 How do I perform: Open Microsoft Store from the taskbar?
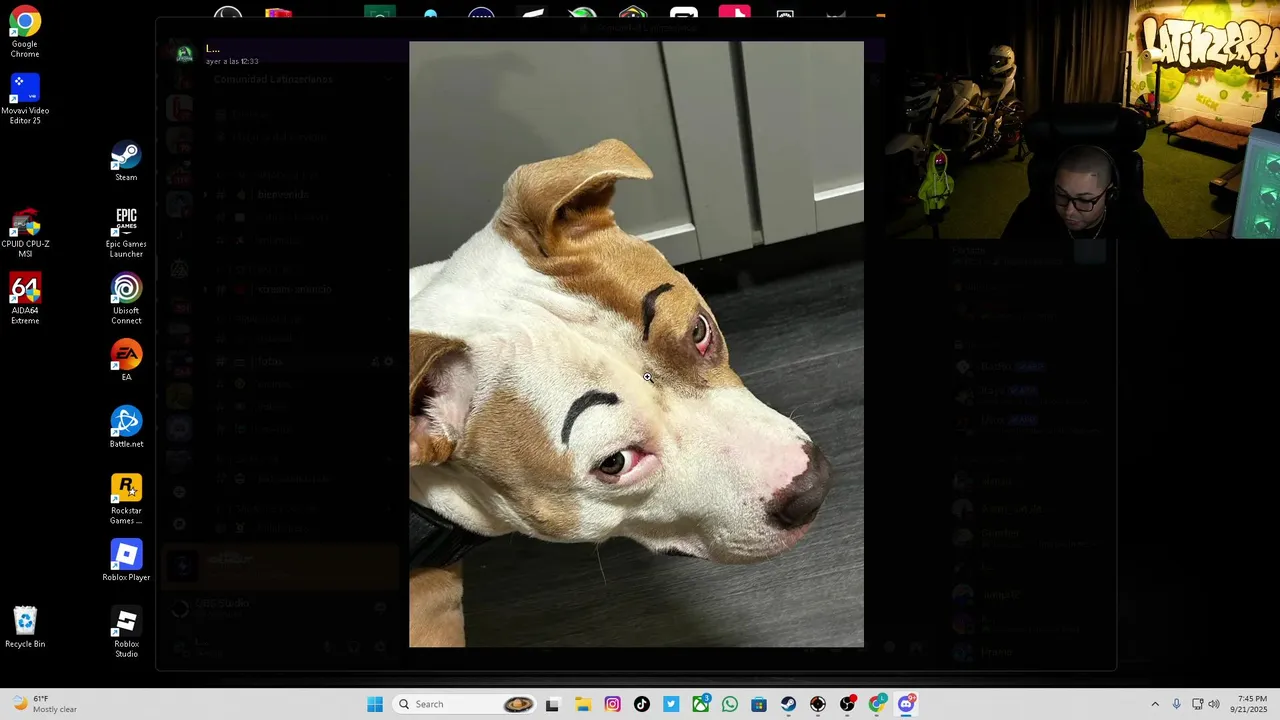click(759, 704)
